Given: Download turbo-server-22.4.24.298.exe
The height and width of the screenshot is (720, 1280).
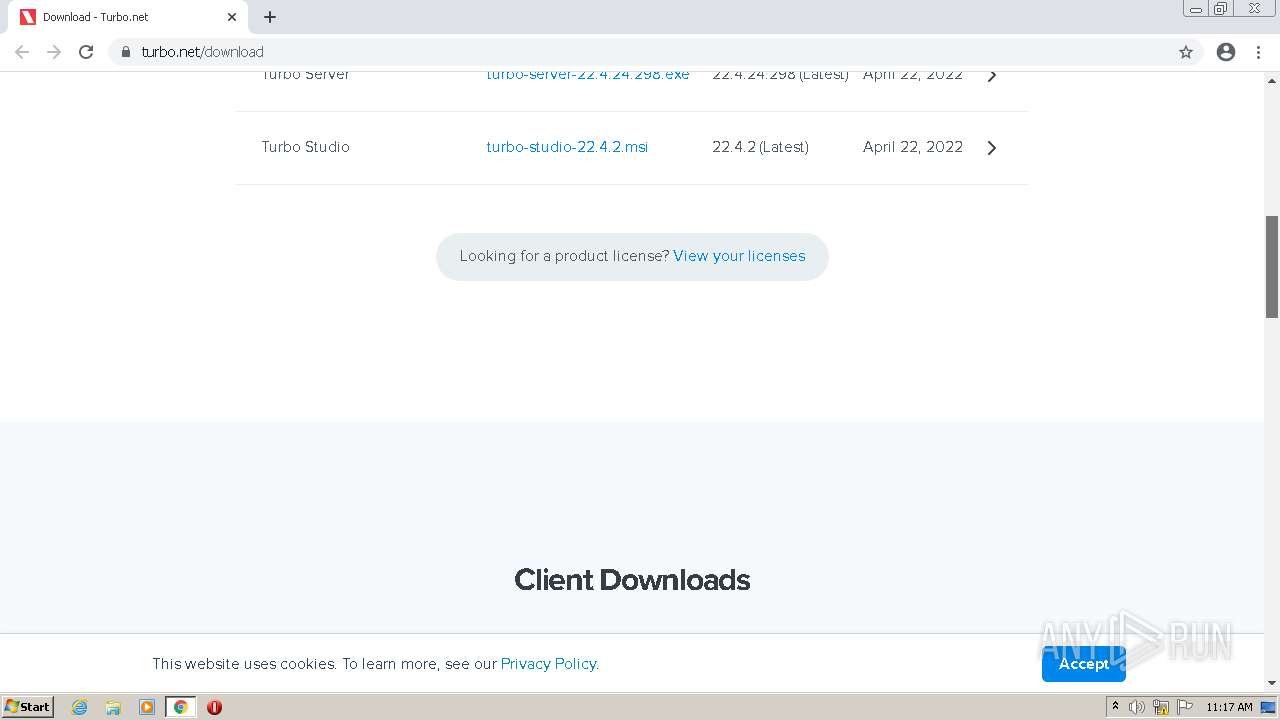Looking at the screenshot, I should point(588,74).
